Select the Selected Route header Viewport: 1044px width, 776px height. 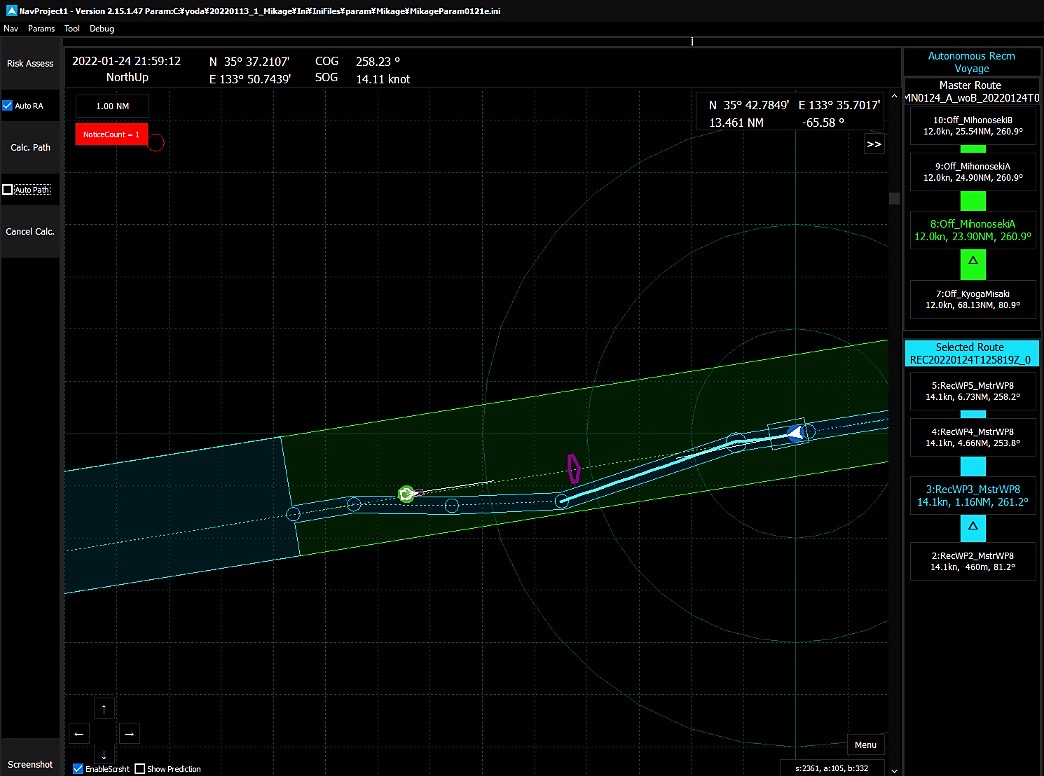coord(971,353)
